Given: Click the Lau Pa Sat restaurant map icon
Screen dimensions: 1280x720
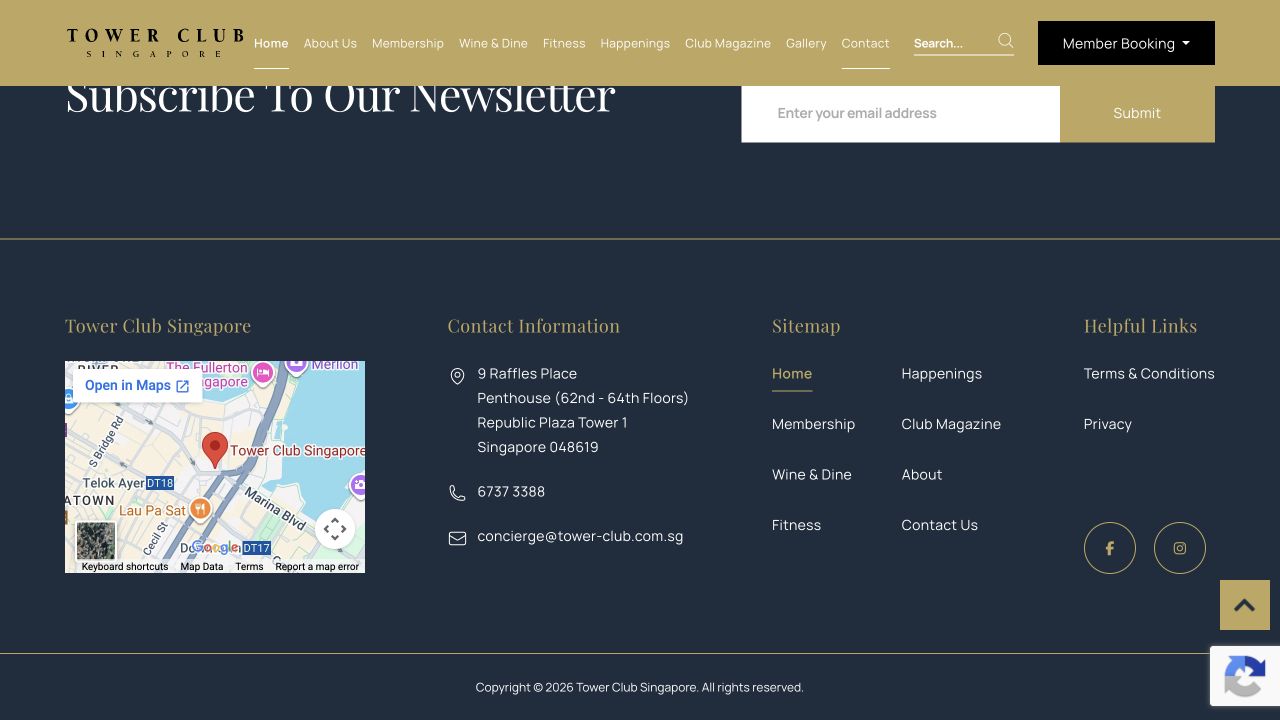Looking at the screenshot, I should [x=200, y=509].
